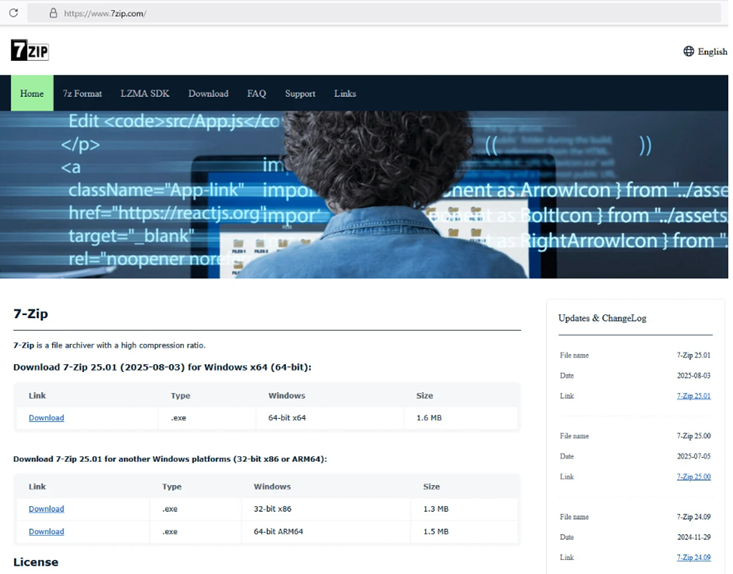Screen dimensions: 733x574
Task: Open Links in the navigation bar
Action: (345, 93)
